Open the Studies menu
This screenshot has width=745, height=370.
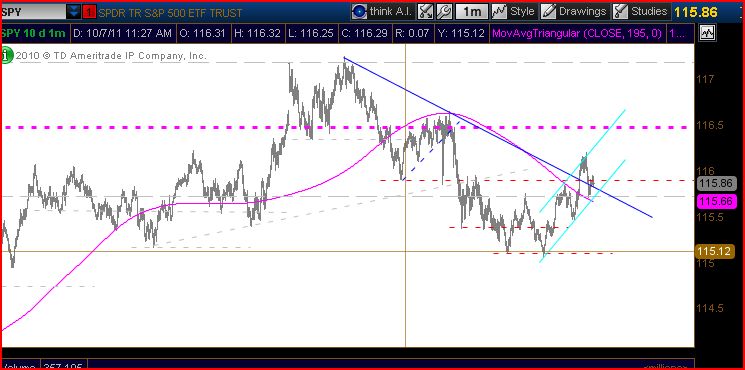pyautogui.click(x=649, y=11)
